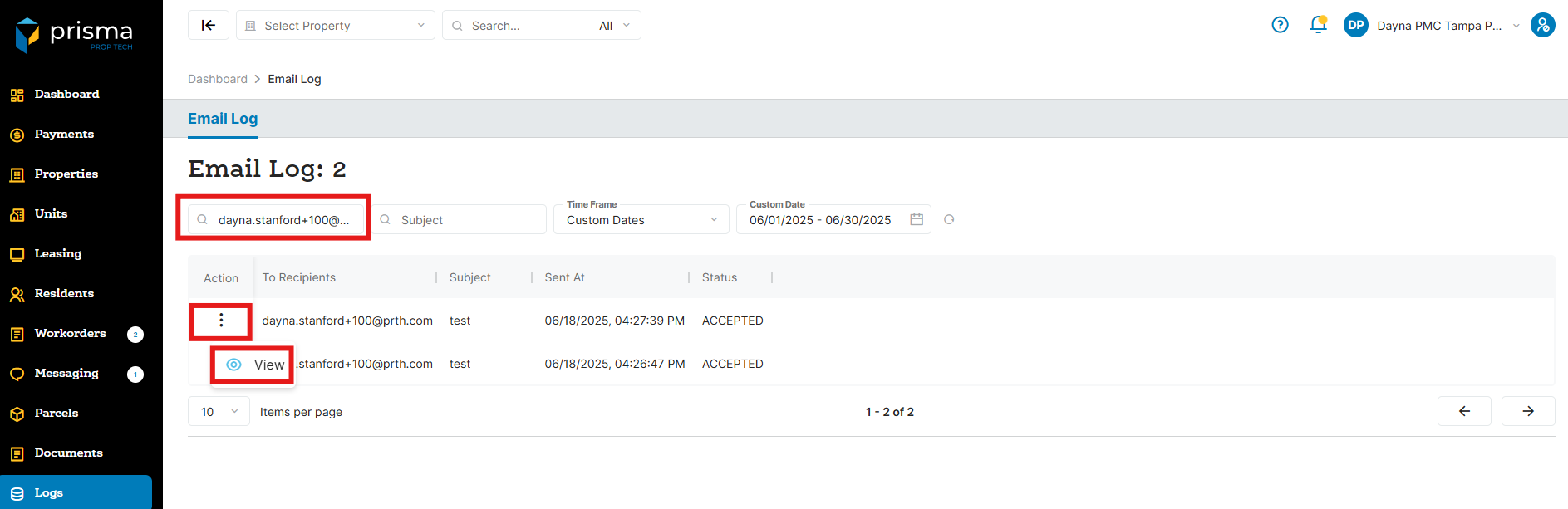Open the notifications bell
Viewport: 1568px width, 509px height.
[x=1318, y=25]
